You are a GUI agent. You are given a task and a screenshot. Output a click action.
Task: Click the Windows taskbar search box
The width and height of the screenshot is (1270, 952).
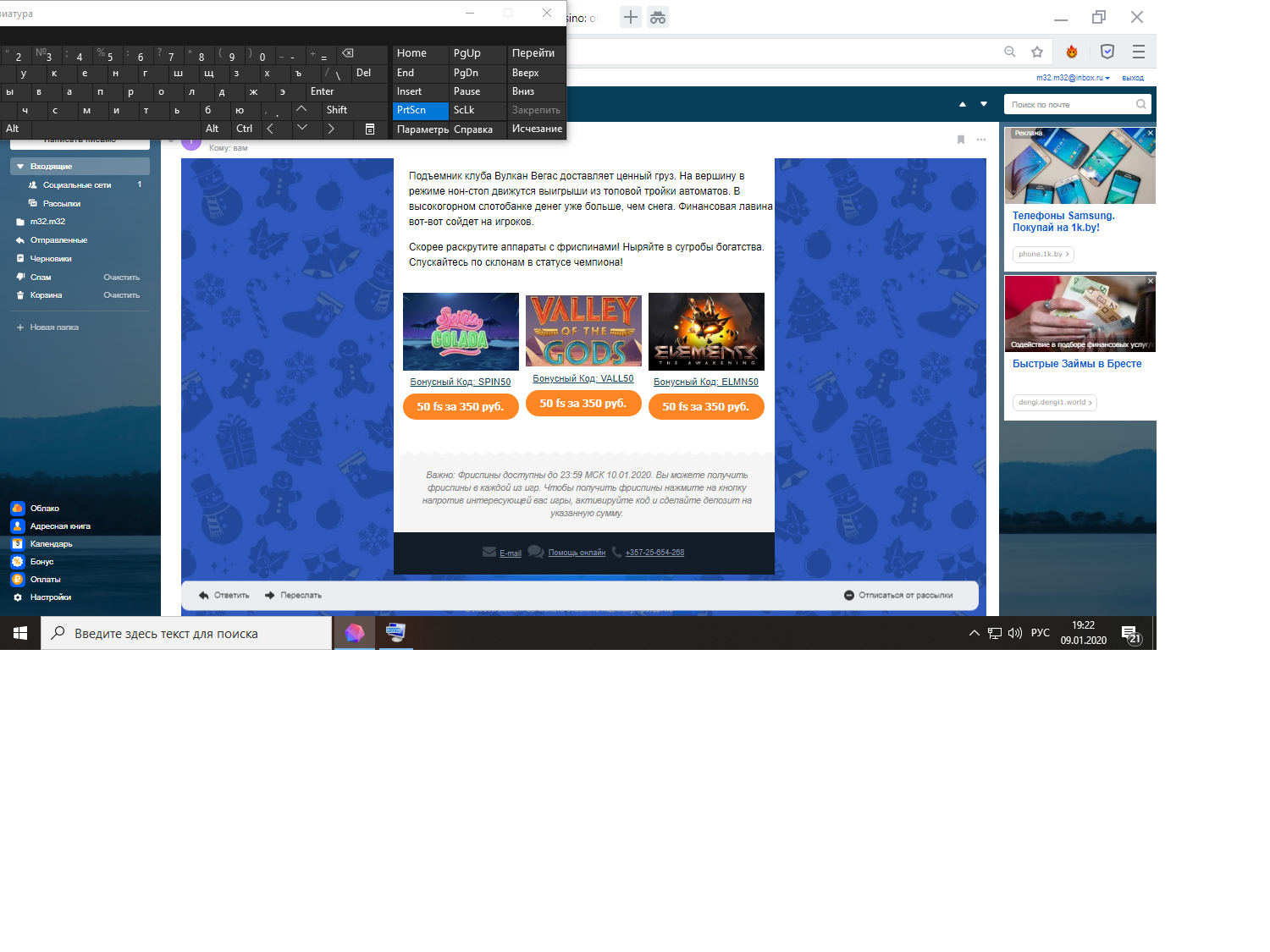pyautogui.click(x=186, y=633)
